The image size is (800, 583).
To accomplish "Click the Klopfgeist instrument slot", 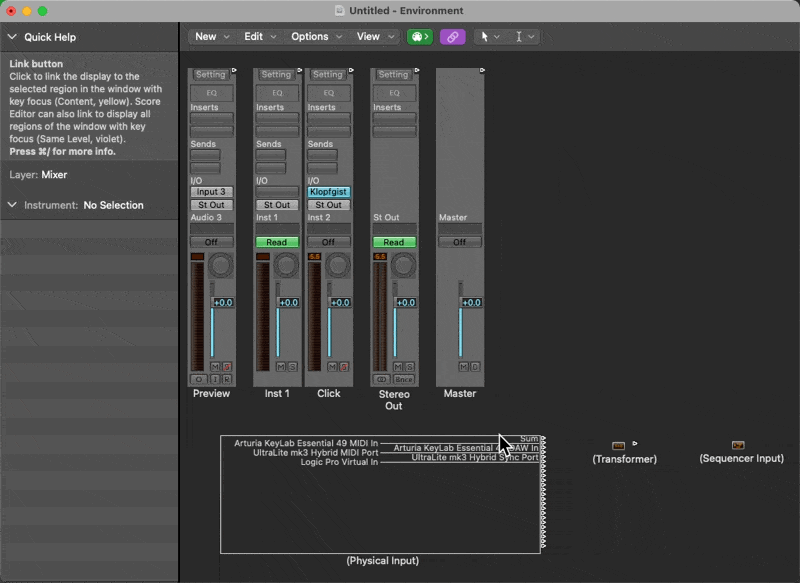I will pos(329,191).
